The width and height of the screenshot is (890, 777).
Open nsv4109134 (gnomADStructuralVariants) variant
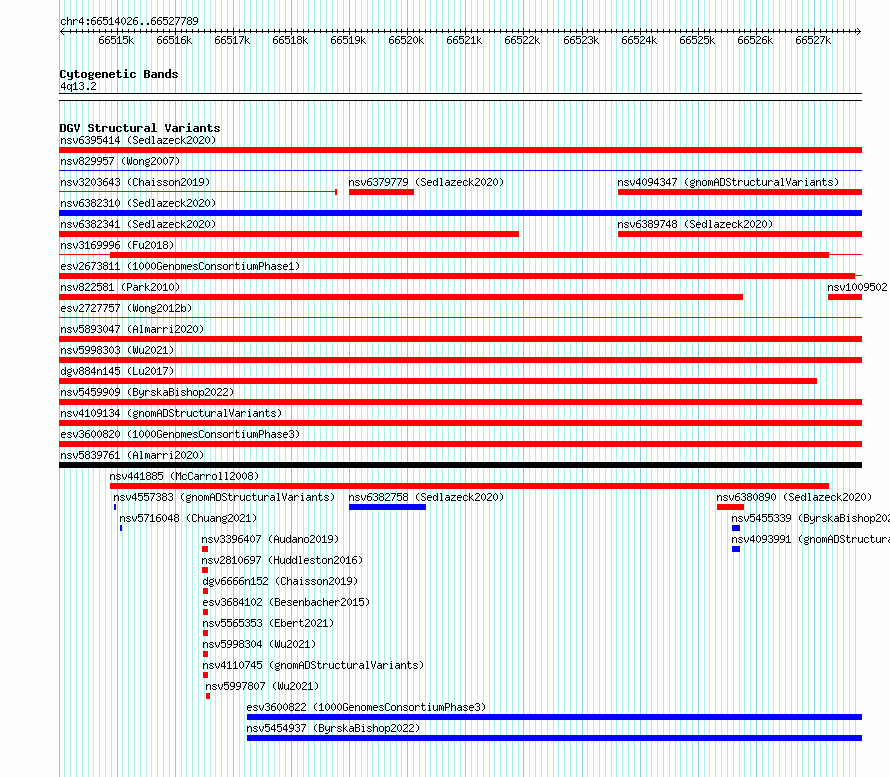(x=171, y=413)
